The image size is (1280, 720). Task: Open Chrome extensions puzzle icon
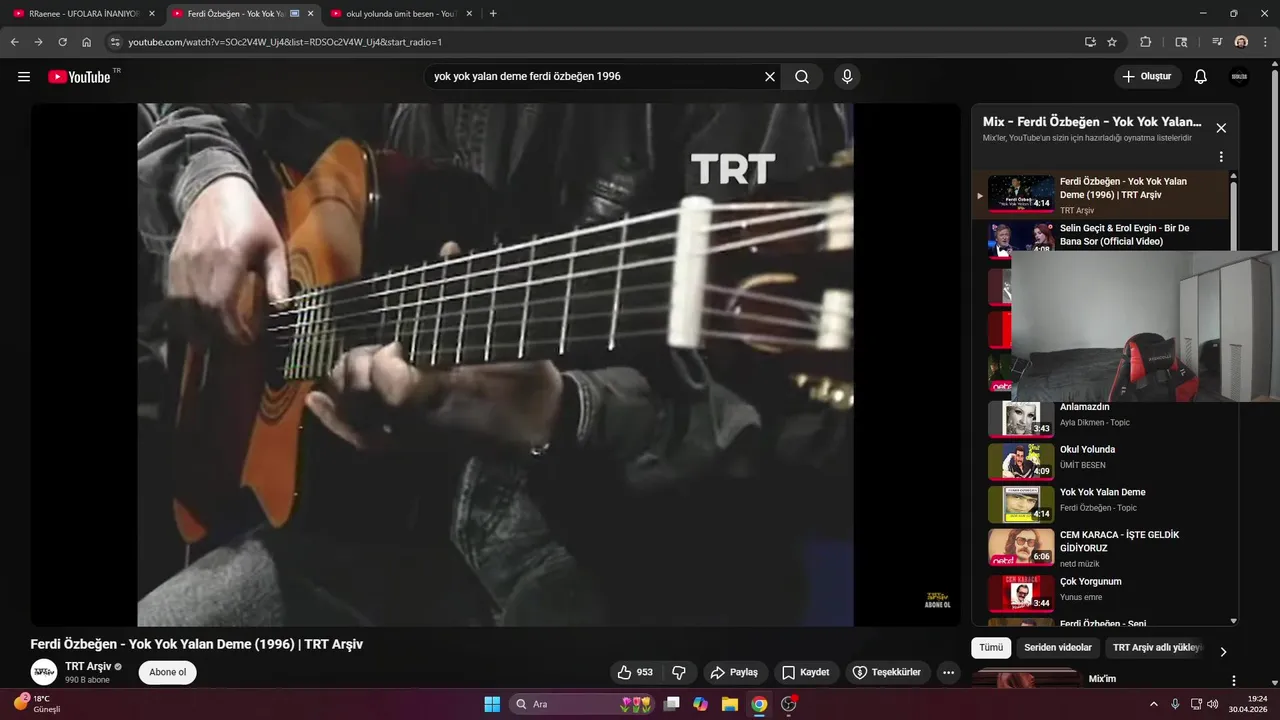(x=1146, y=42)
